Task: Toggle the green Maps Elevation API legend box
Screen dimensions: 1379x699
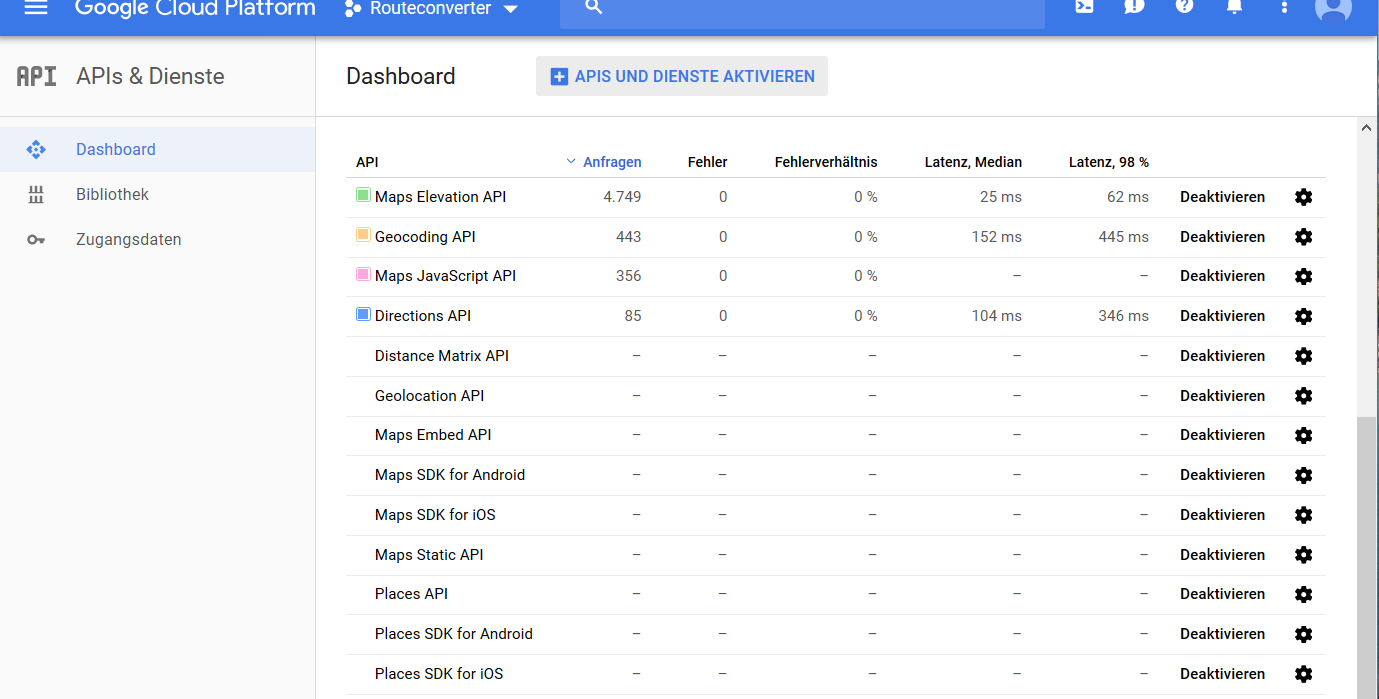Action: [363, 196]
